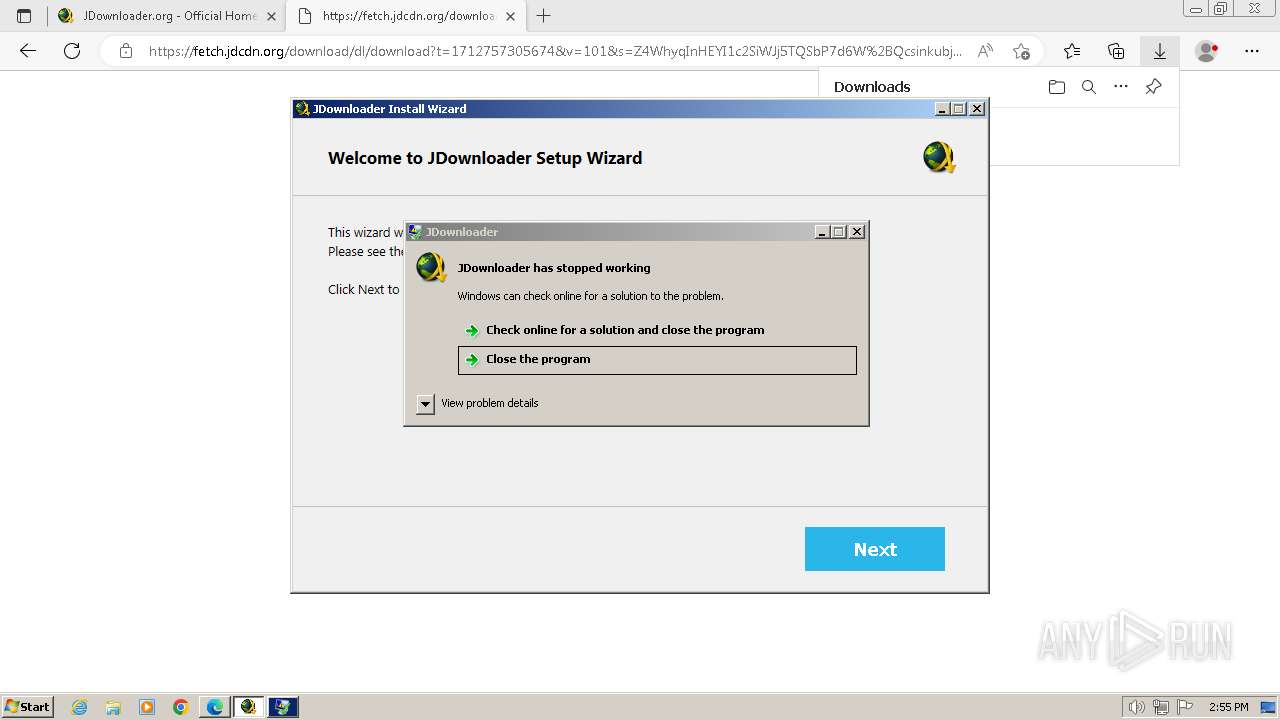The width and height of the screenshot is (1280, 720).
Task: Open more options in Downloads panel
Action: pos(1121,87)
